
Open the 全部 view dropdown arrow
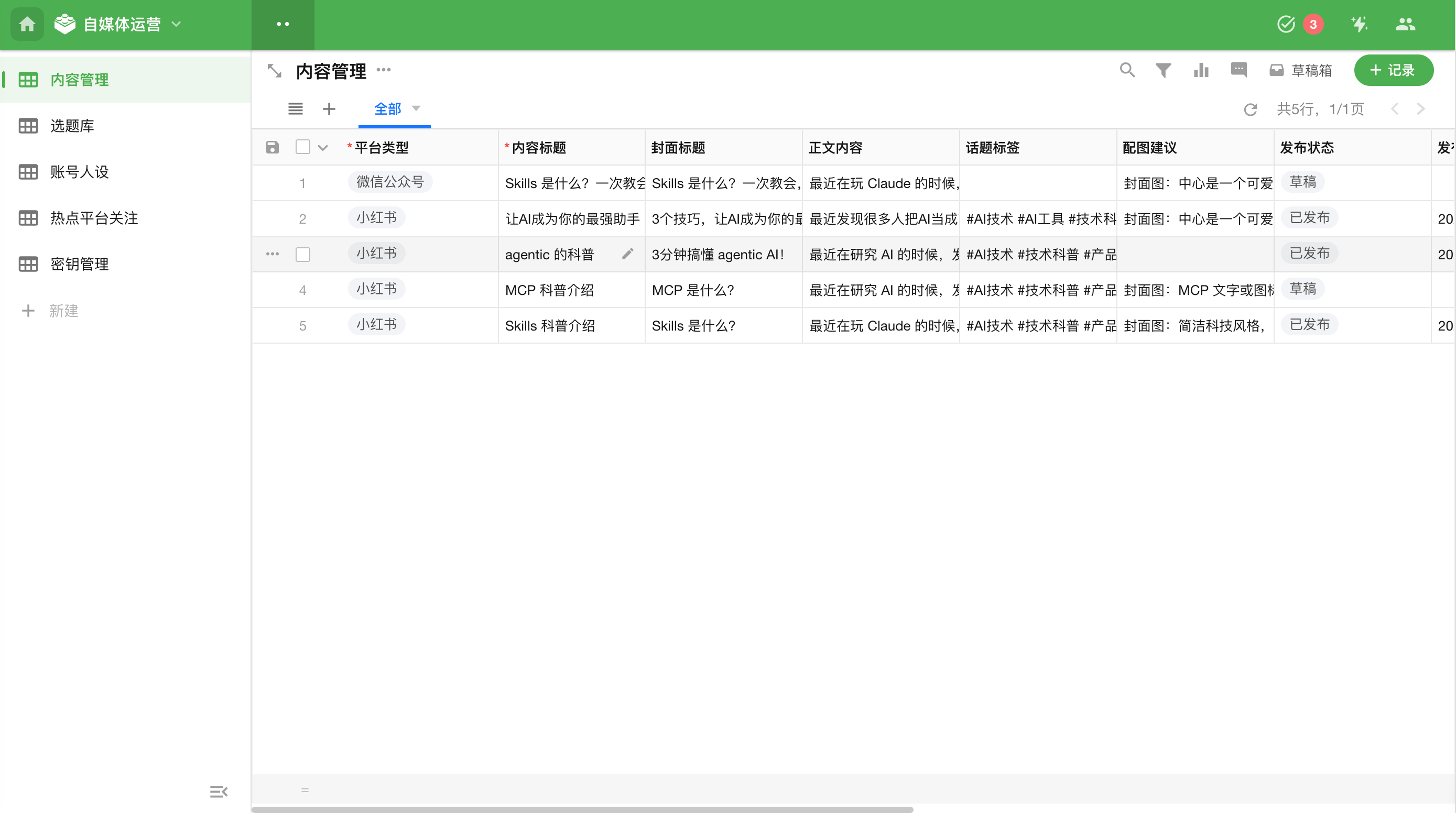[x=417, y=108]
